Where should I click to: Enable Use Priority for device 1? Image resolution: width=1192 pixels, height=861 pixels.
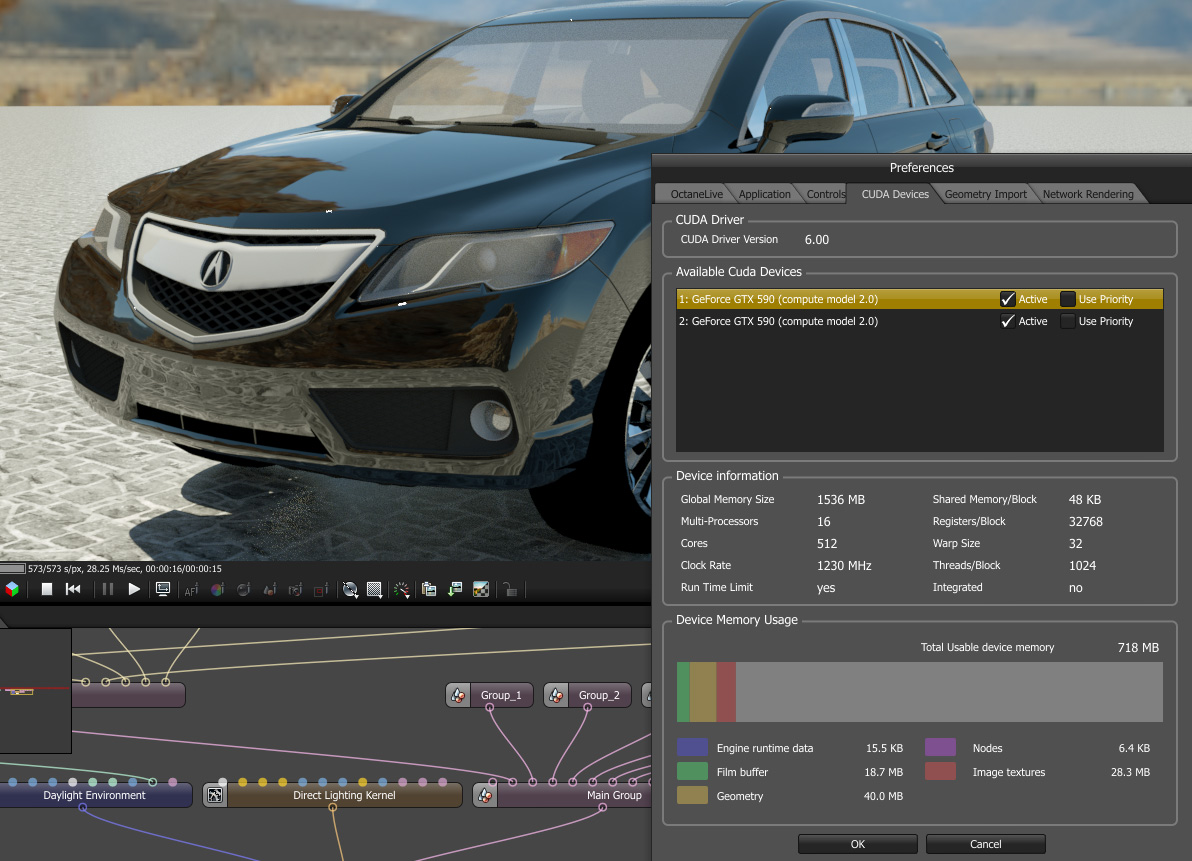1067,299
